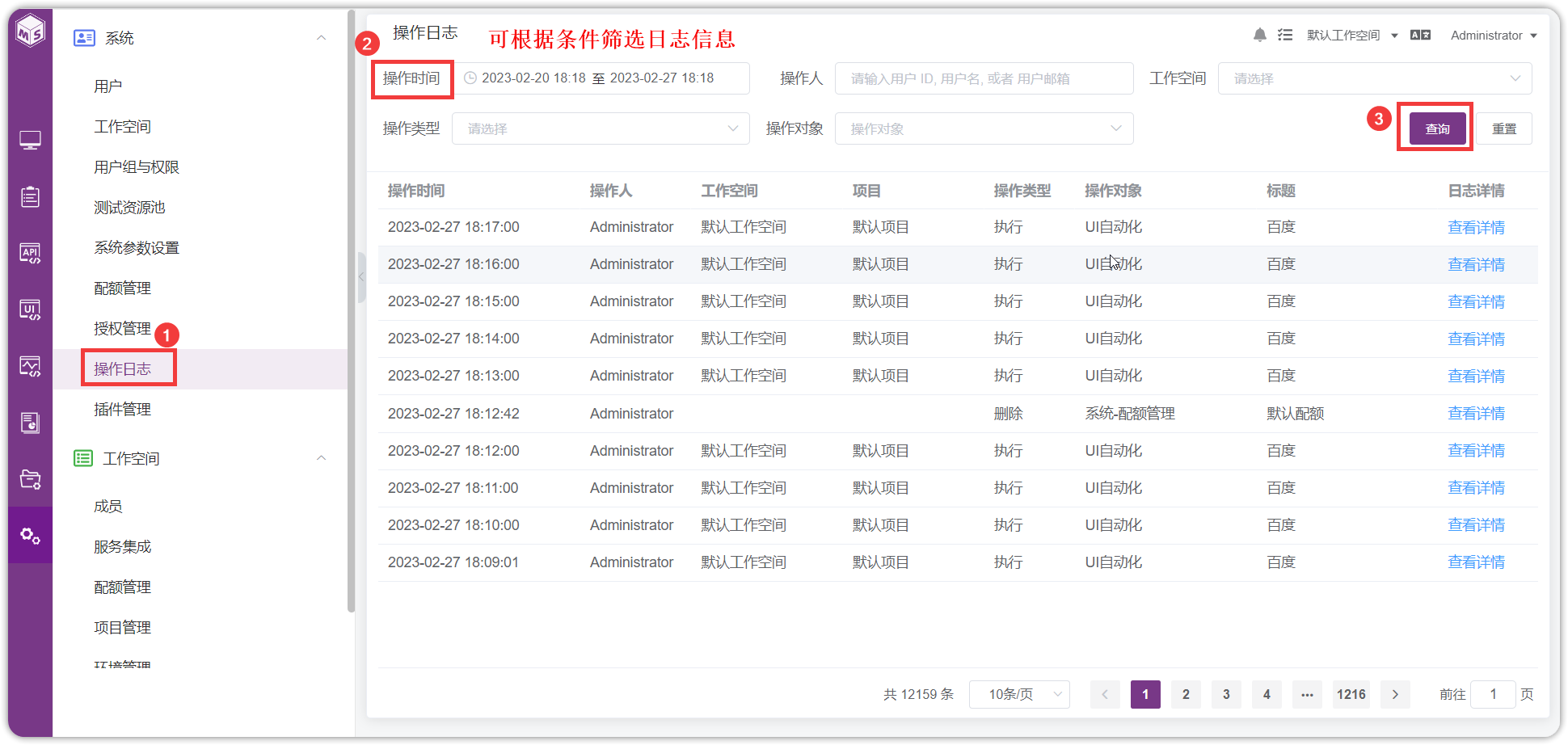
Task: Open the 工作空间 filter dropdown
Action: [x=1375, y=78]
